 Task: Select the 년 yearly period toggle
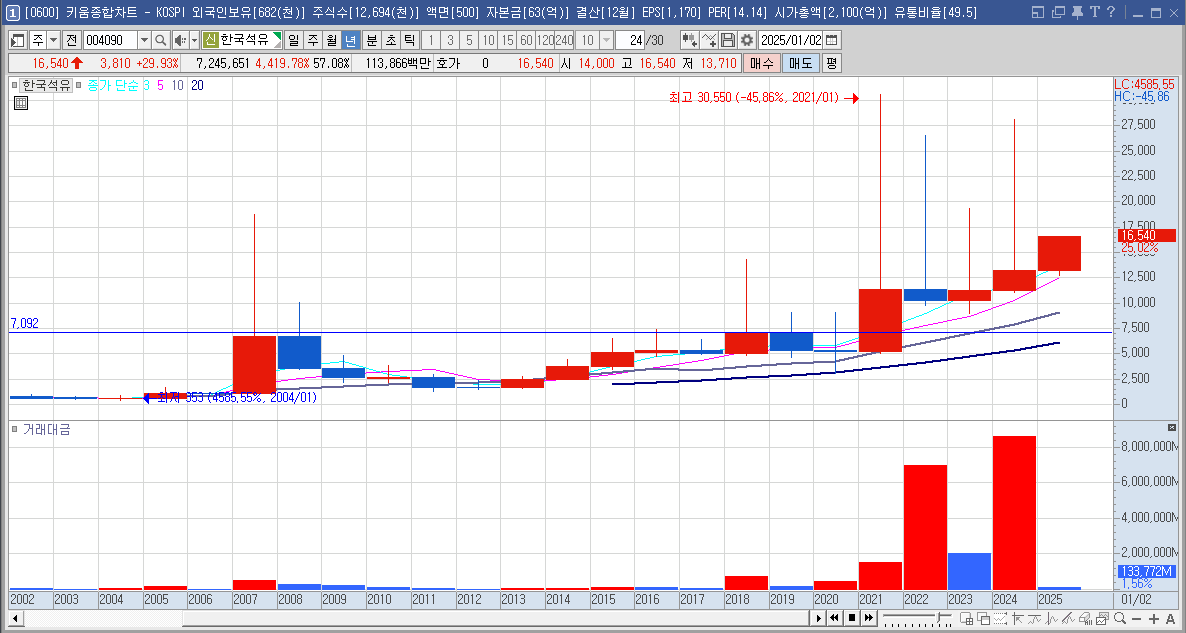351,40
